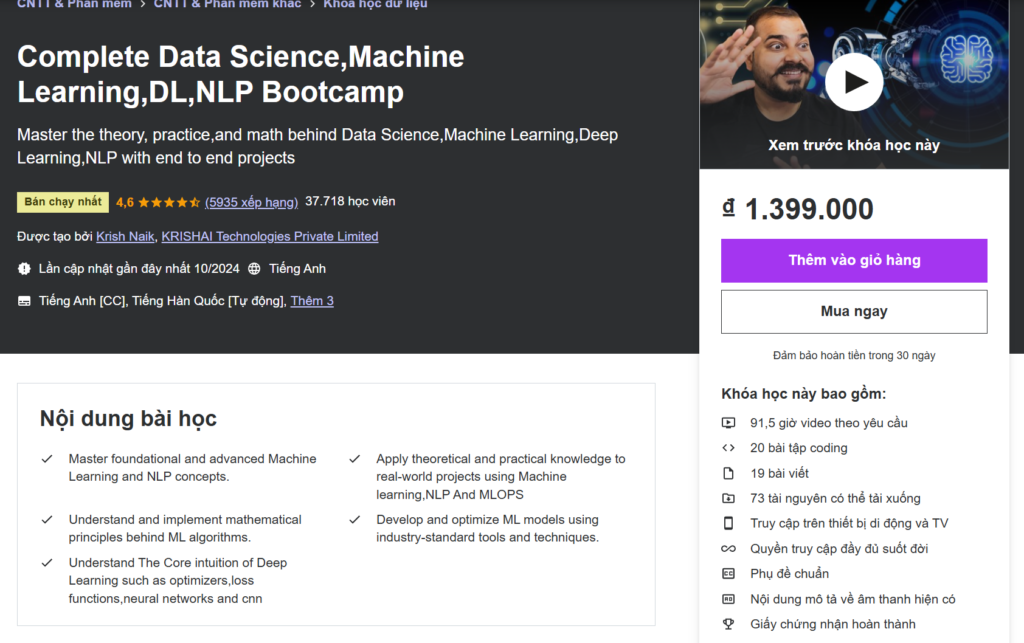
Task: Click the audio description icon
Action: [728, 599]
